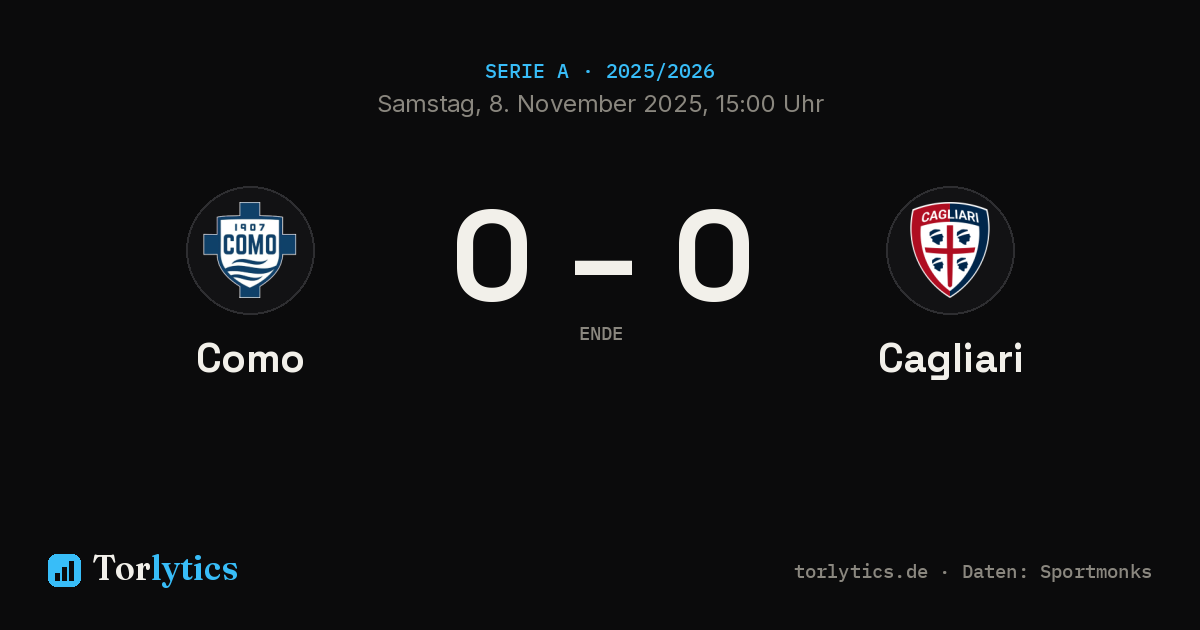Screen dimensions: 1200x630
Task: Select the 2025/2026 season label
Action: (x=660, y=72)
